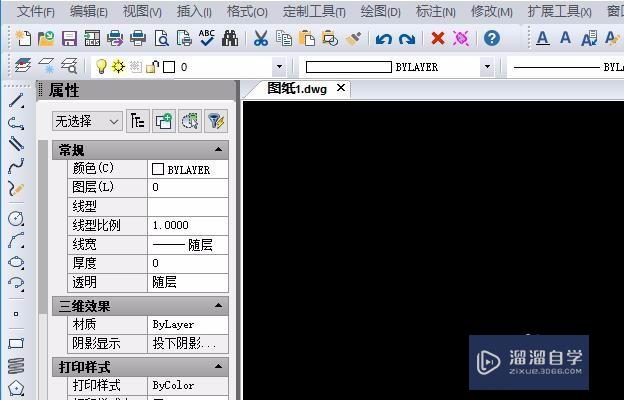Toggle the layer lock padlock icon

(151, 67)
